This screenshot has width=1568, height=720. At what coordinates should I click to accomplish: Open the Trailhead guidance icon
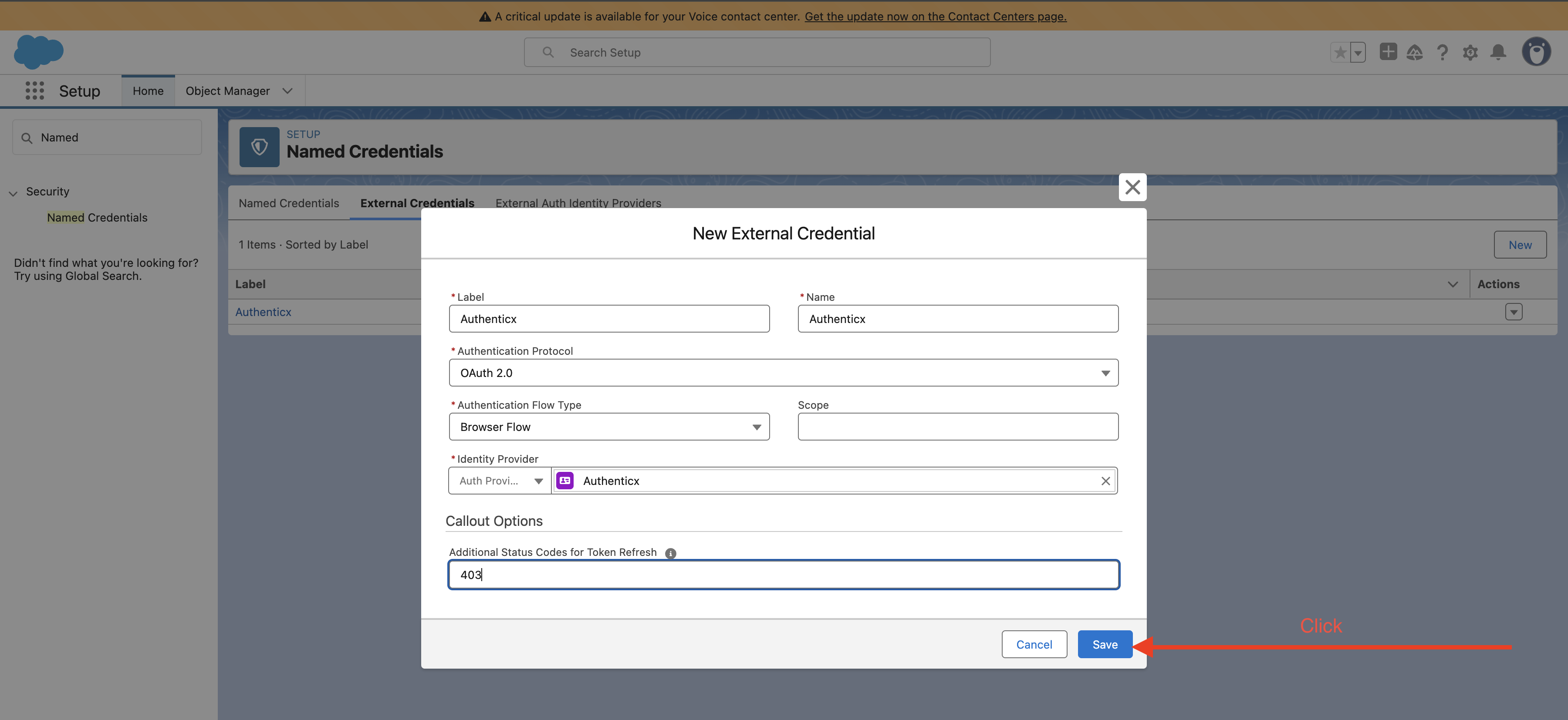(x=1415, y=53)
